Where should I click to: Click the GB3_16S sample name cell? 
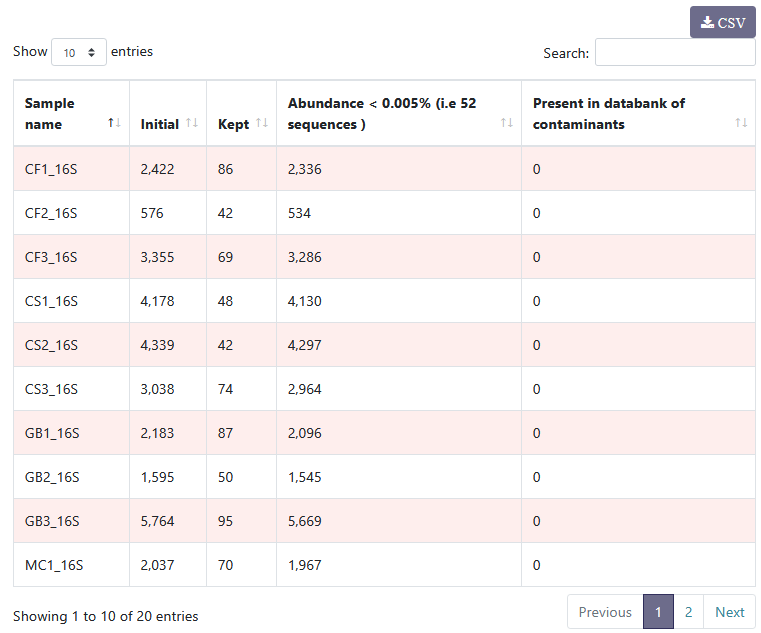pyautogui.click(x=51, y=521)
